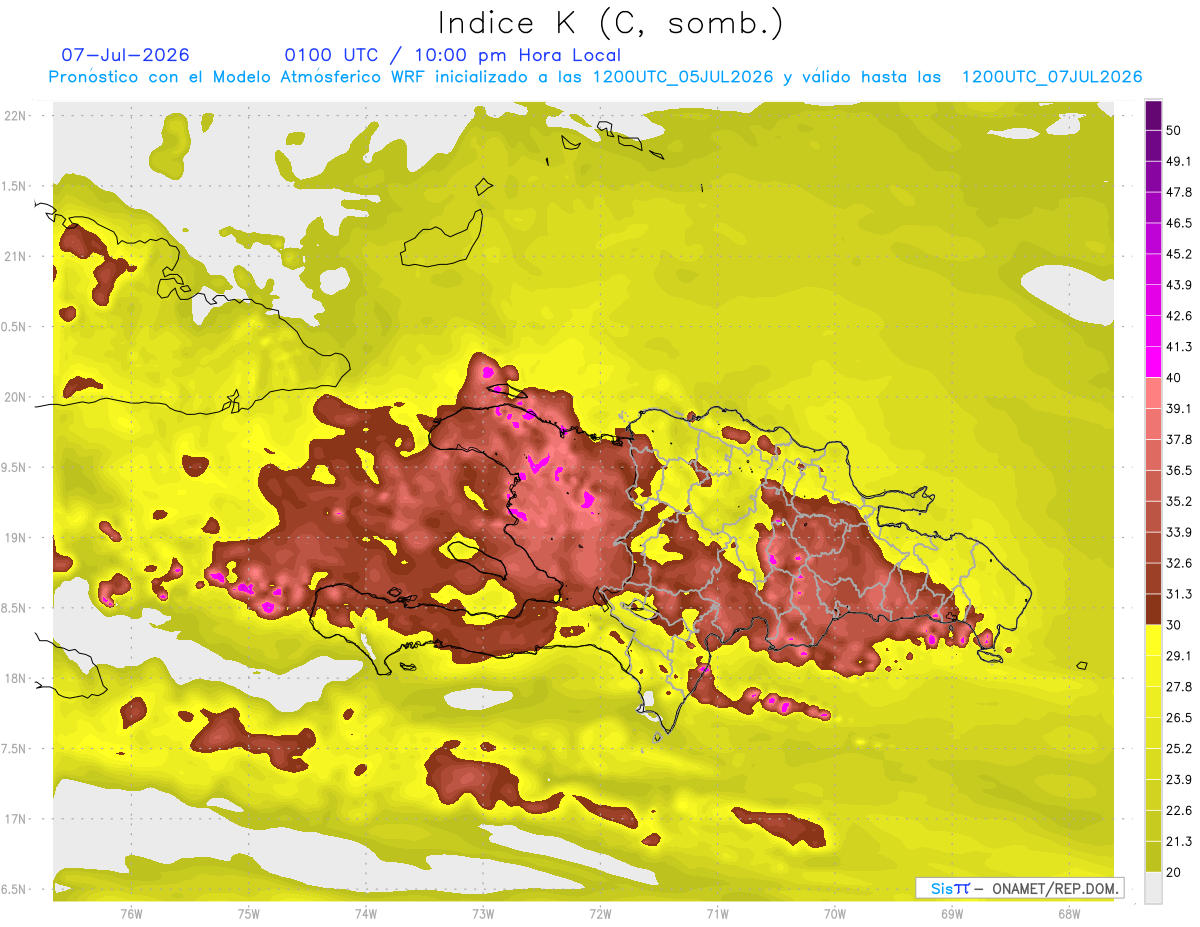Click the "25.2" colorbar value

click(1178, 749)
